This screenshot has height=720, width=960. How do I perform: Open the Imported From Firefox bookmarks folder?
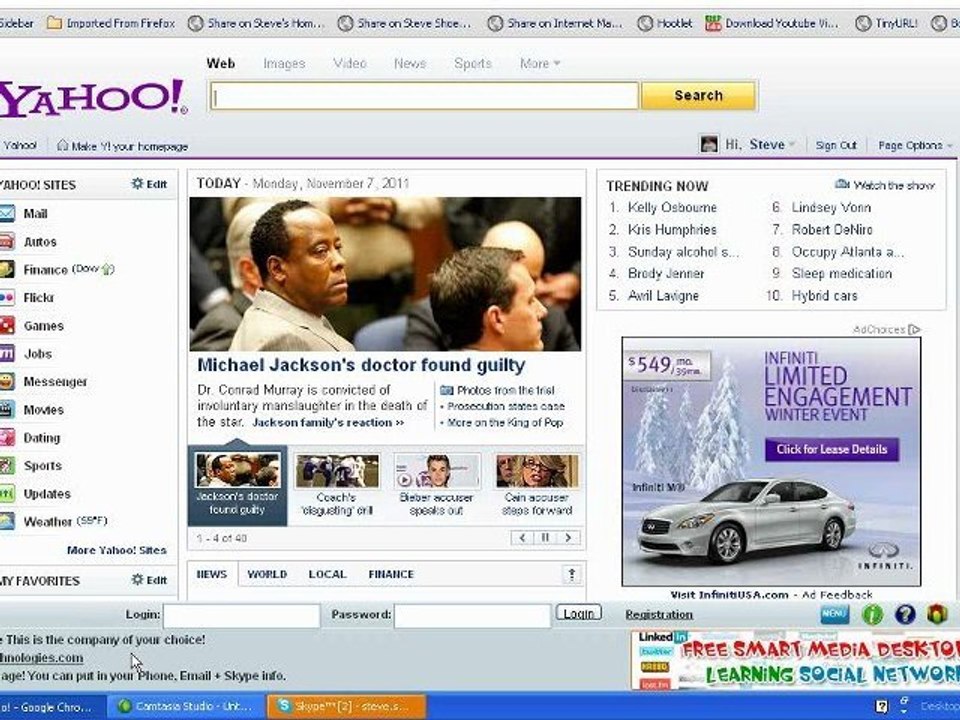(111, 23)
